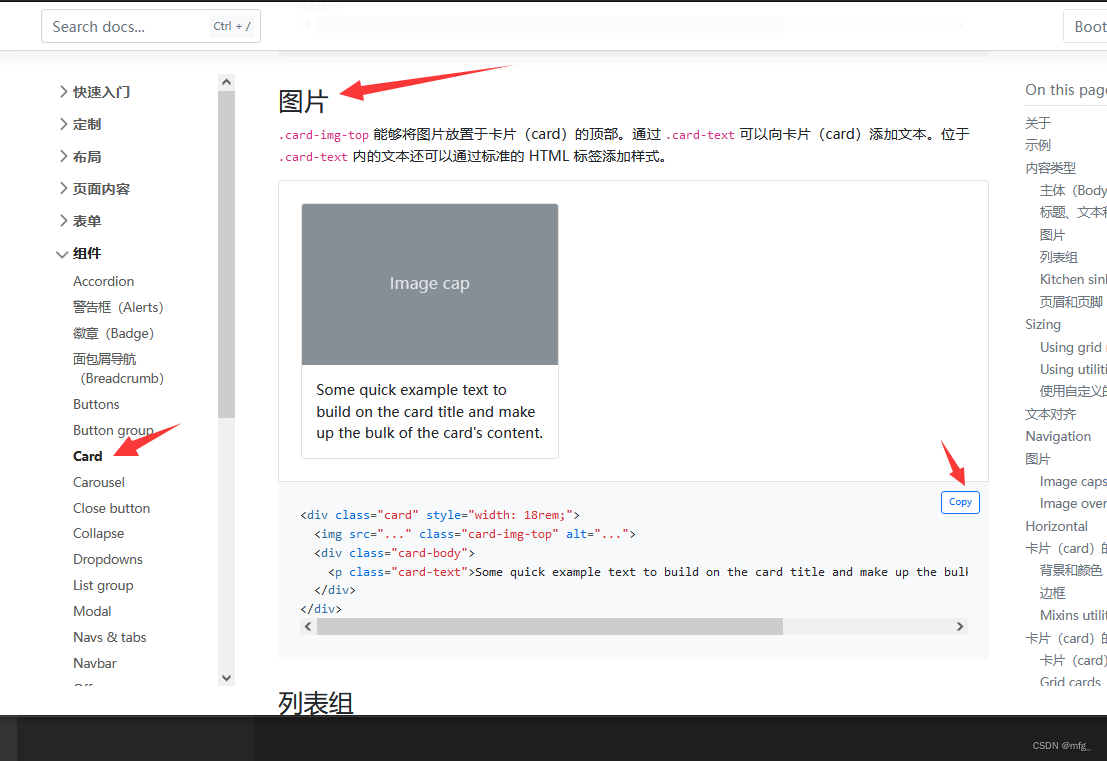Image resolution: width=1107 pixels, height=761 pixels.
Task: Collapse the 组件 sidebar section
Action: [85, 253]
